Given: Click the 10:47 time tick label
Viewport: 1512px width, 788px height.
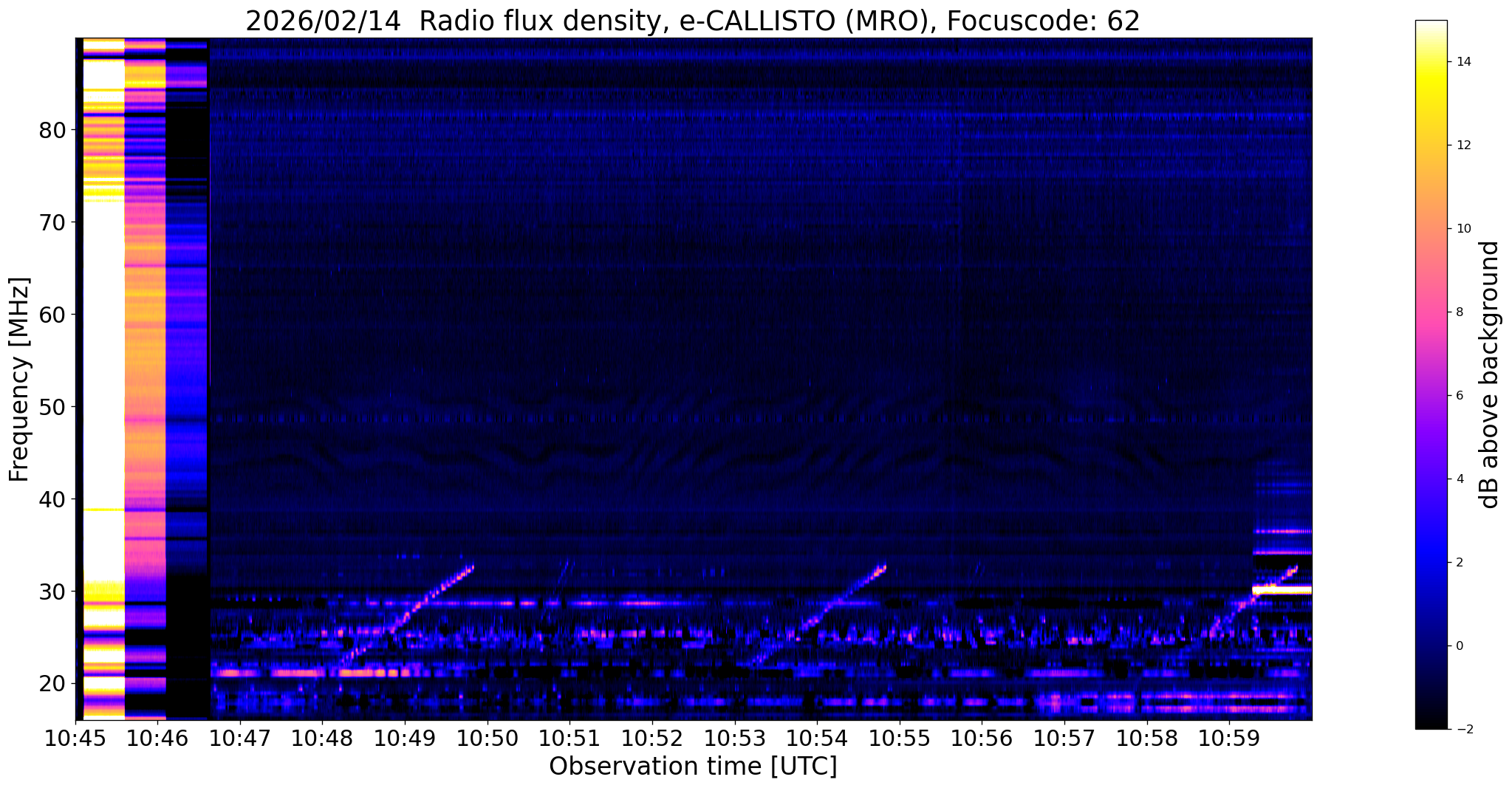Looking at the screenshot, I should (x=240, y=739).
